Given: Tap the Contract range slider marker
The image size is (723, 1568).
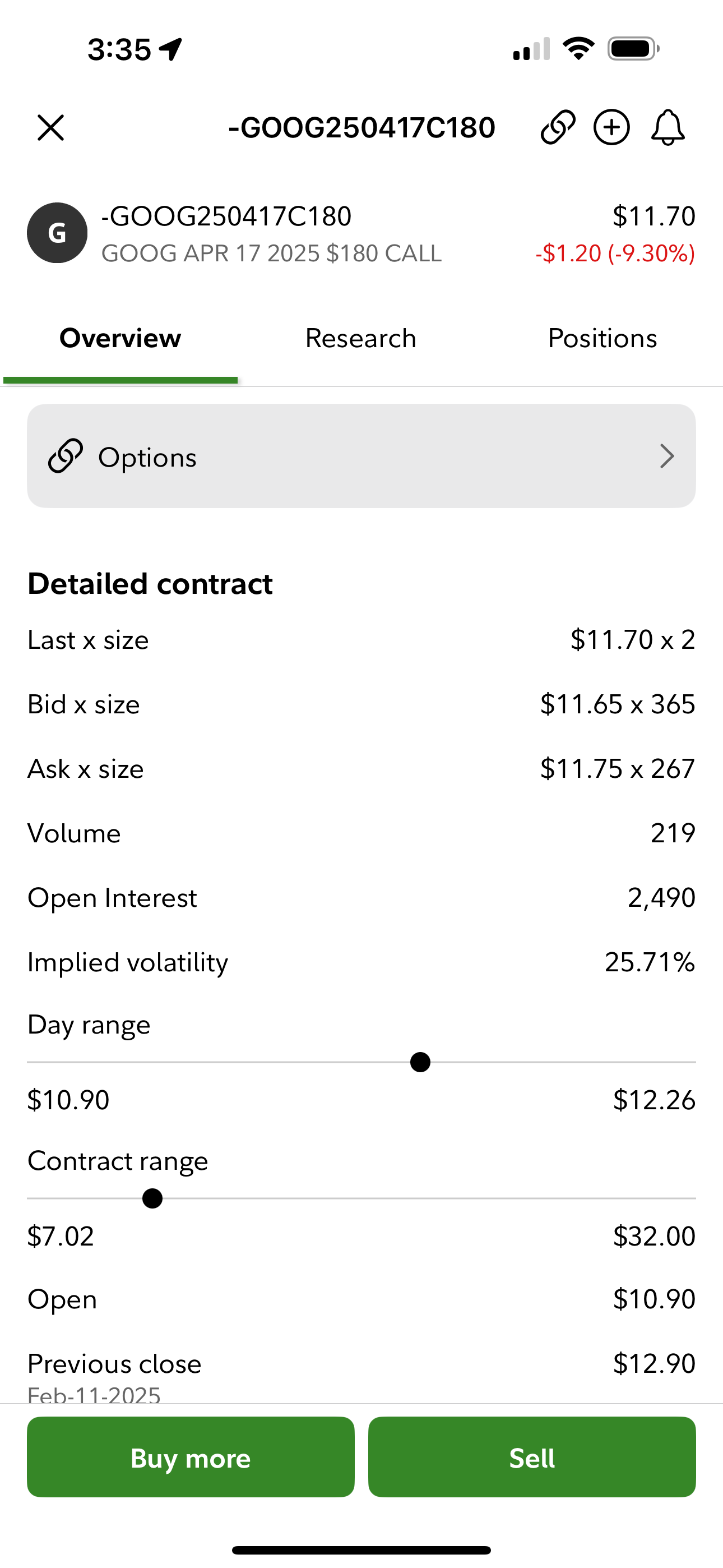Looking at the screenshot, I should tap(152, 1198).
